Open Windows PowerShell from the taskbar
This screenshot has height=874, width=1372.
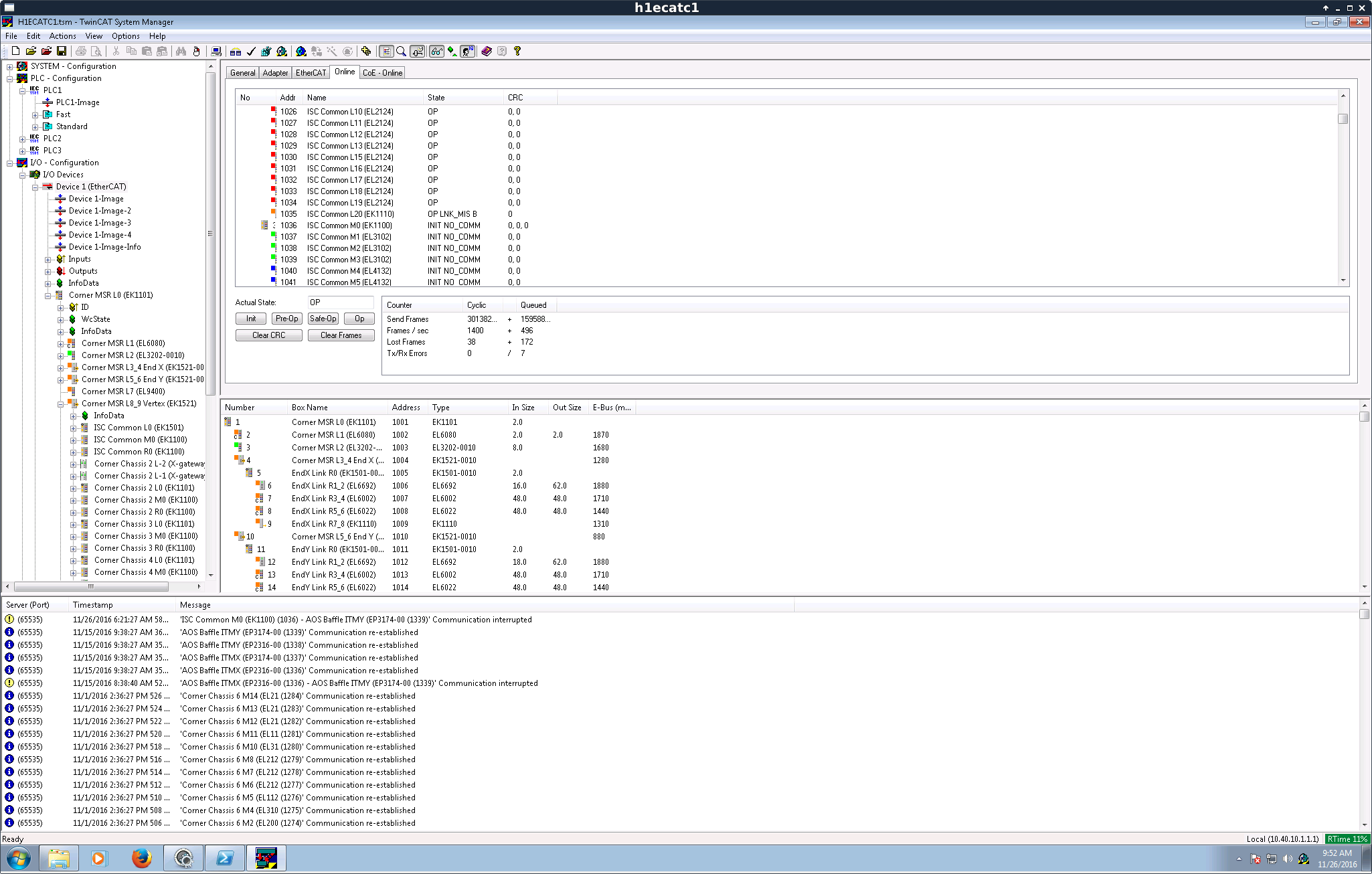[x=224, y=858]
